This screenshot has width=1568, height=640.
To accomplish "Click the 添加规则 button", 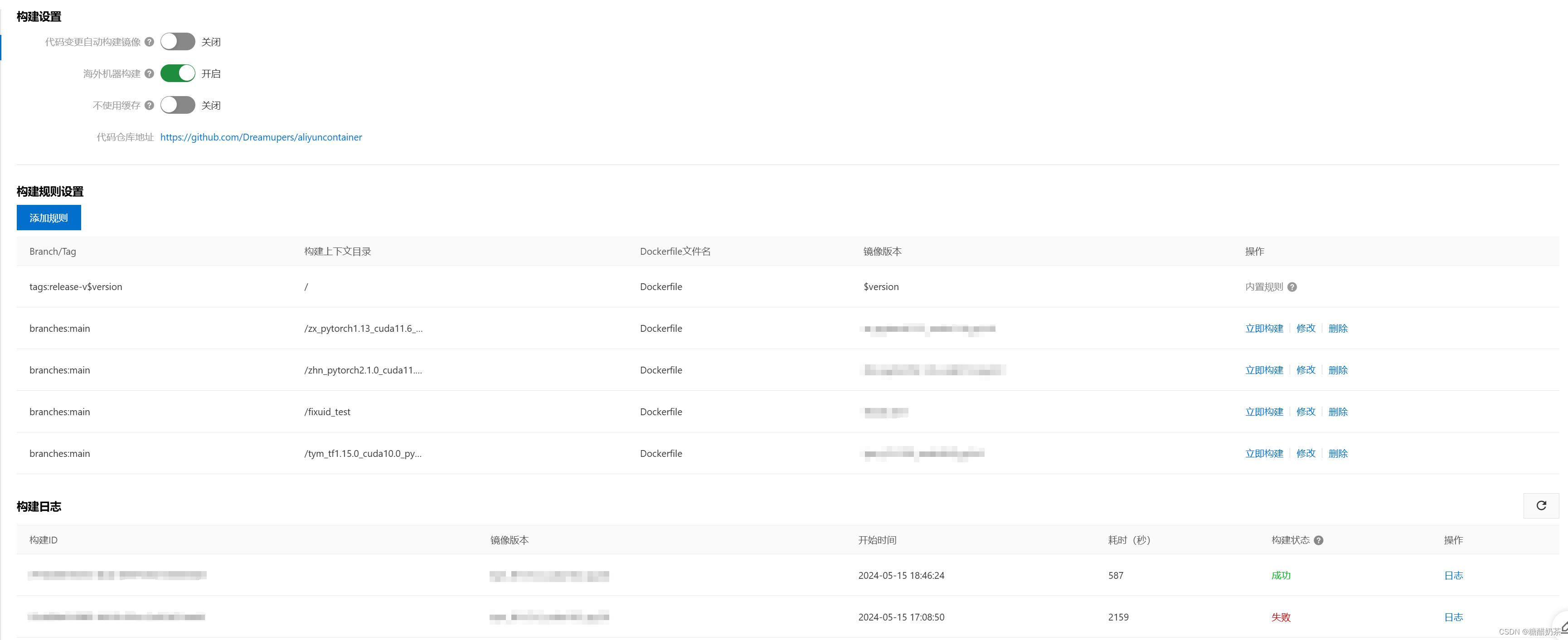I will point(49,218).
